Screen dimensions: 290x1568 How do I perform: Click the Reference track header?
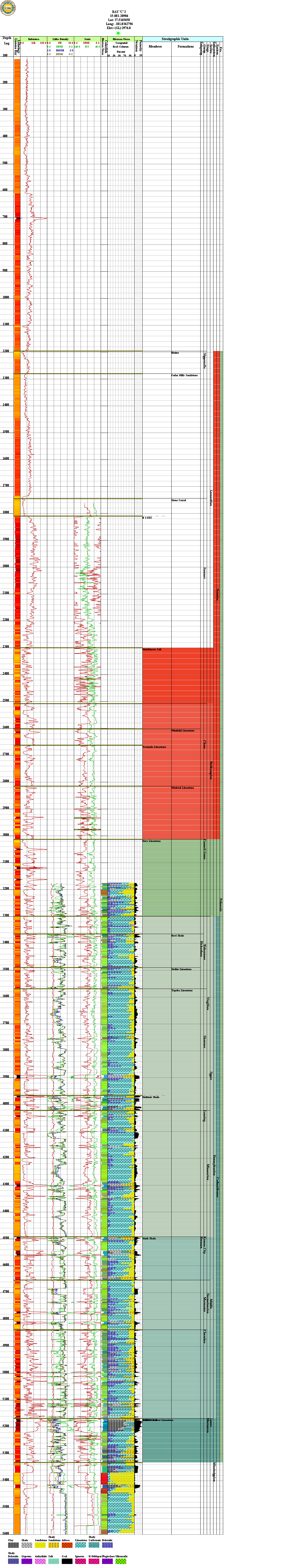coord(34,39)
